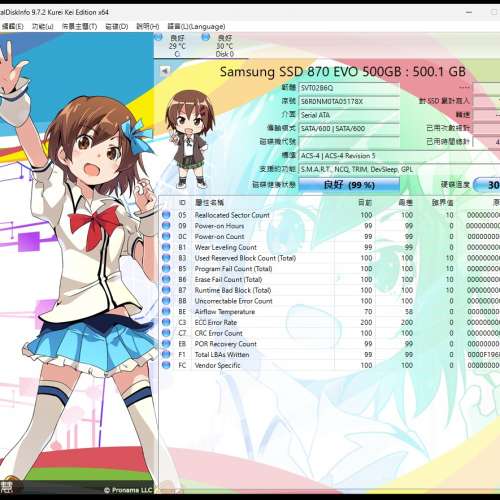Open the Help (H) menu
The width and height of the screenshot is (500, 500).
point(148,26)
